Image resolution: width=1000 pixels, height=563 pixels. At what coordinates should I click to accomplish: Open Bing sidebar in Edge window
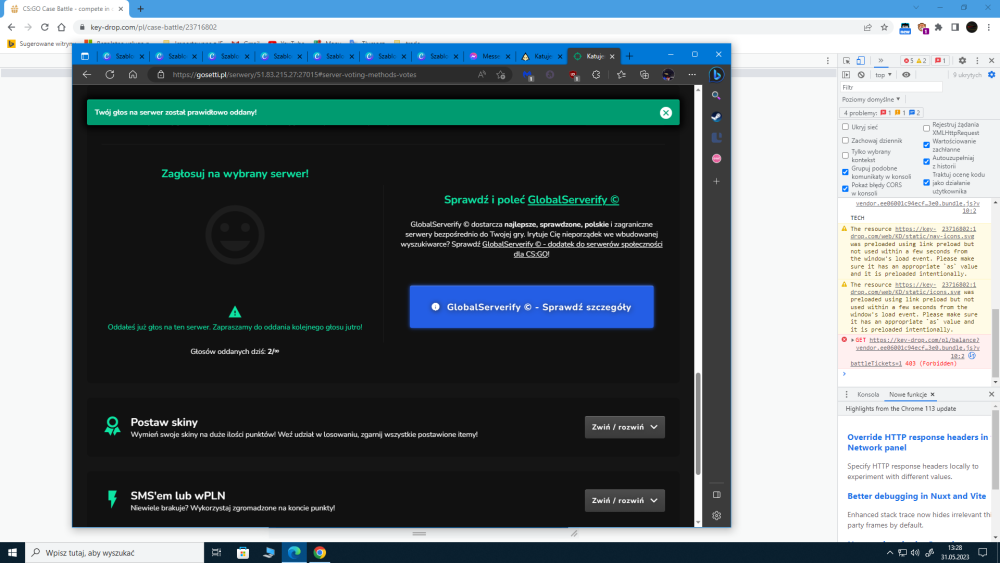716,75
